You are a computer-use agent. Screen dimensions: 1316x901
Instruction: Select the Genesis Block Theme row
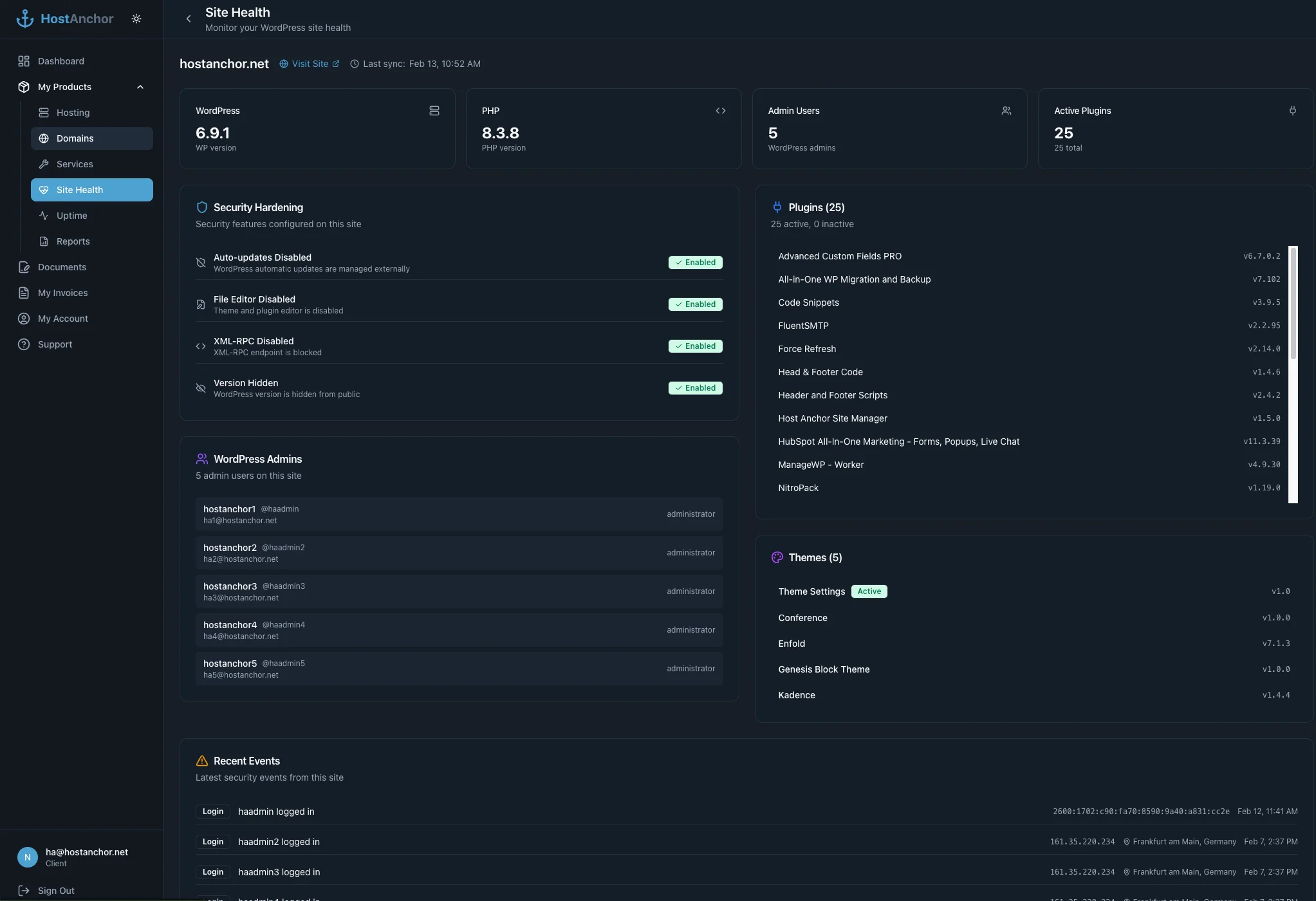[1034, 669]
